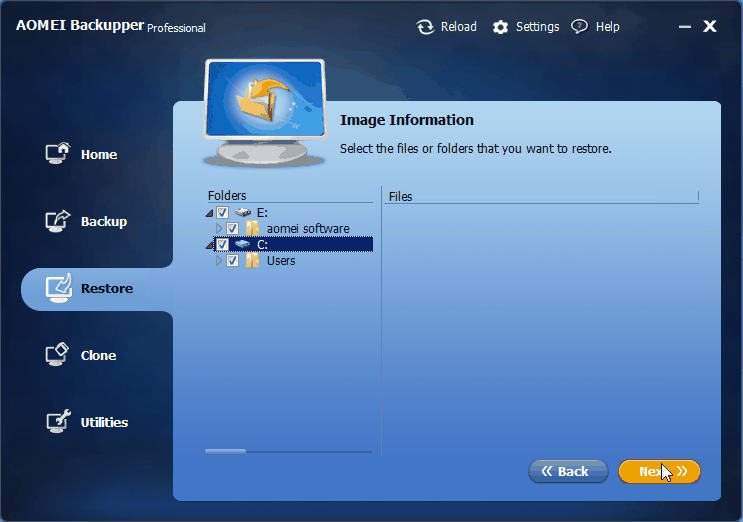Select the 'aomei software' folder row
The image size is (743, 522).
click(x=308, y=228)
